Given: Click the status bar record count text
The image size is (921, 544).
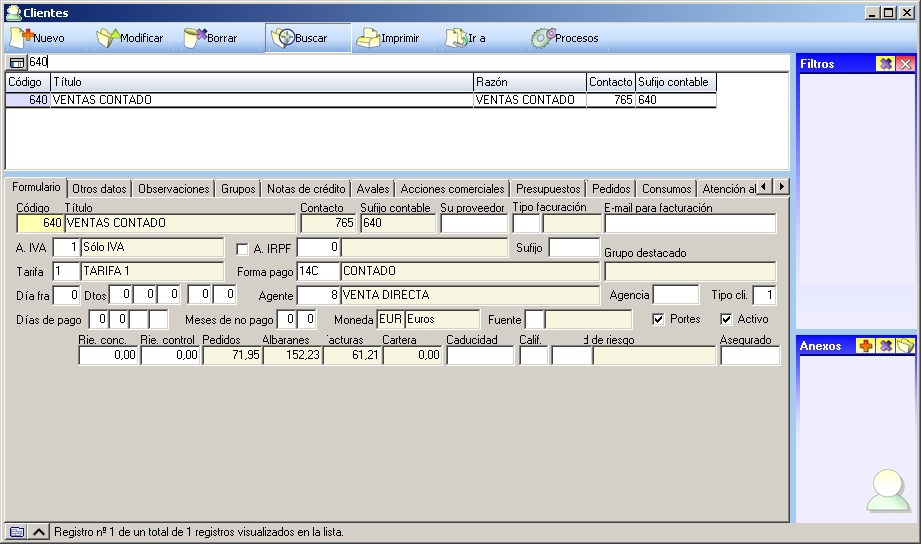Looking at the screenshot, I should (x=199, y=532).
